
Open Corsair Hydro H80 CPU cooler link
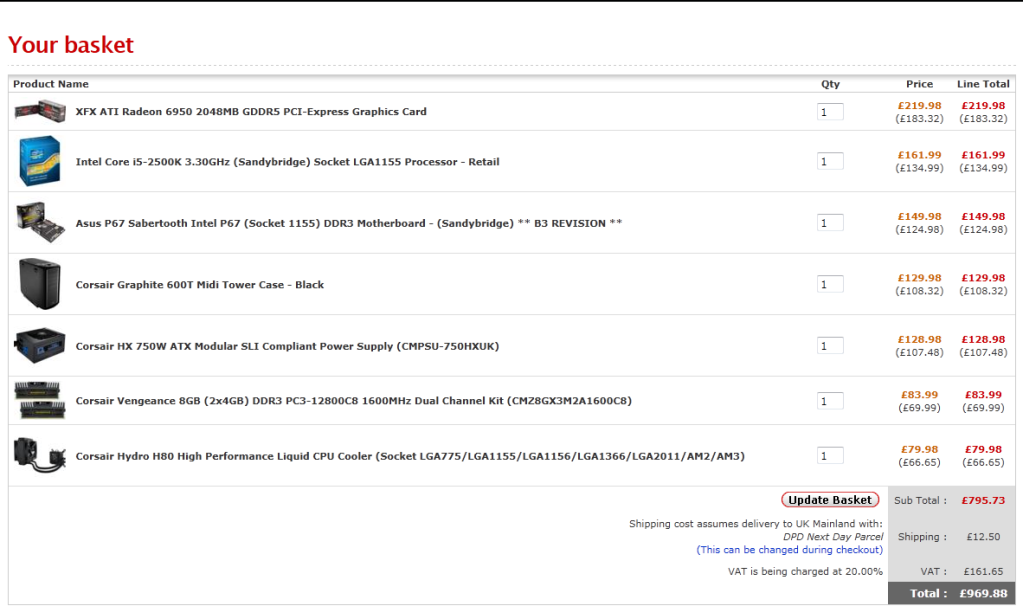(x=410, y=456)
